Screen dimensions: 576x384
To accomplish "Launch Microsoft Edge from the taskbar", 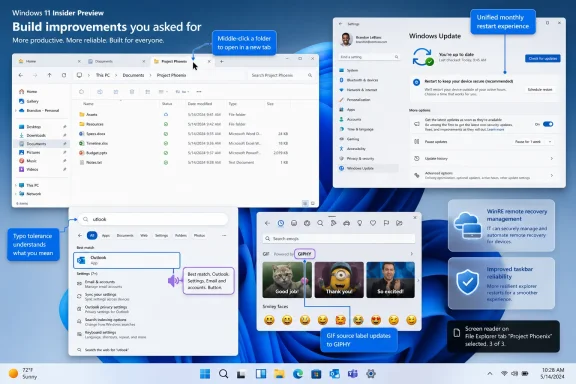I will (298, 374).
